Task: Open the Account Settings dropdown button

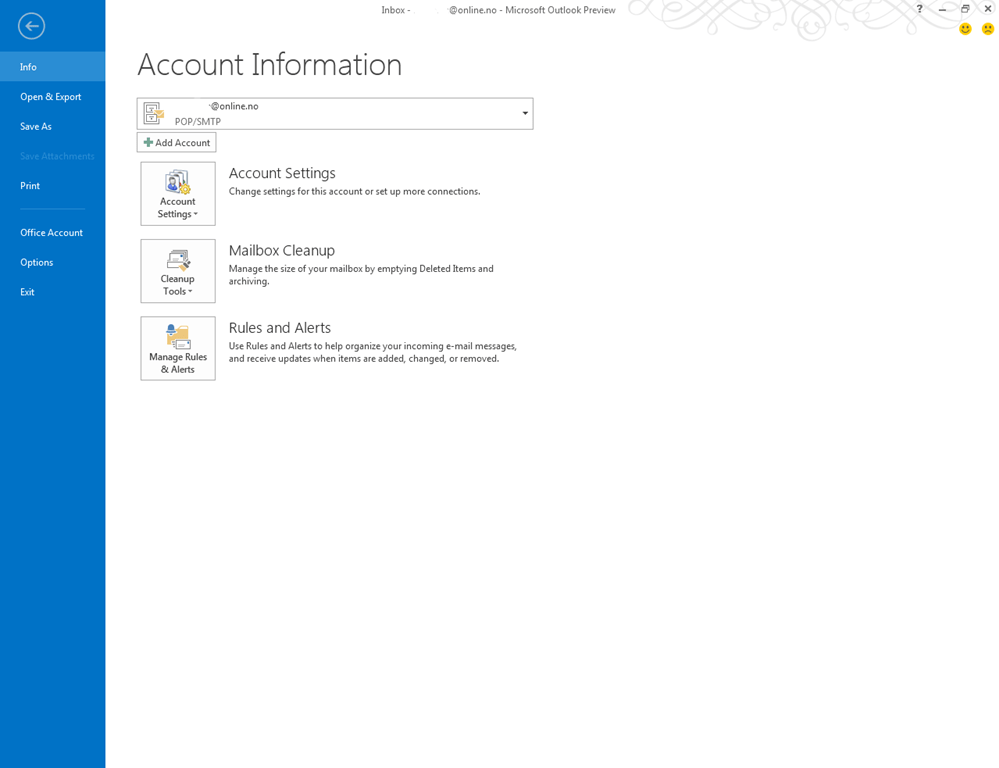Action: click(x=178, y=194)
